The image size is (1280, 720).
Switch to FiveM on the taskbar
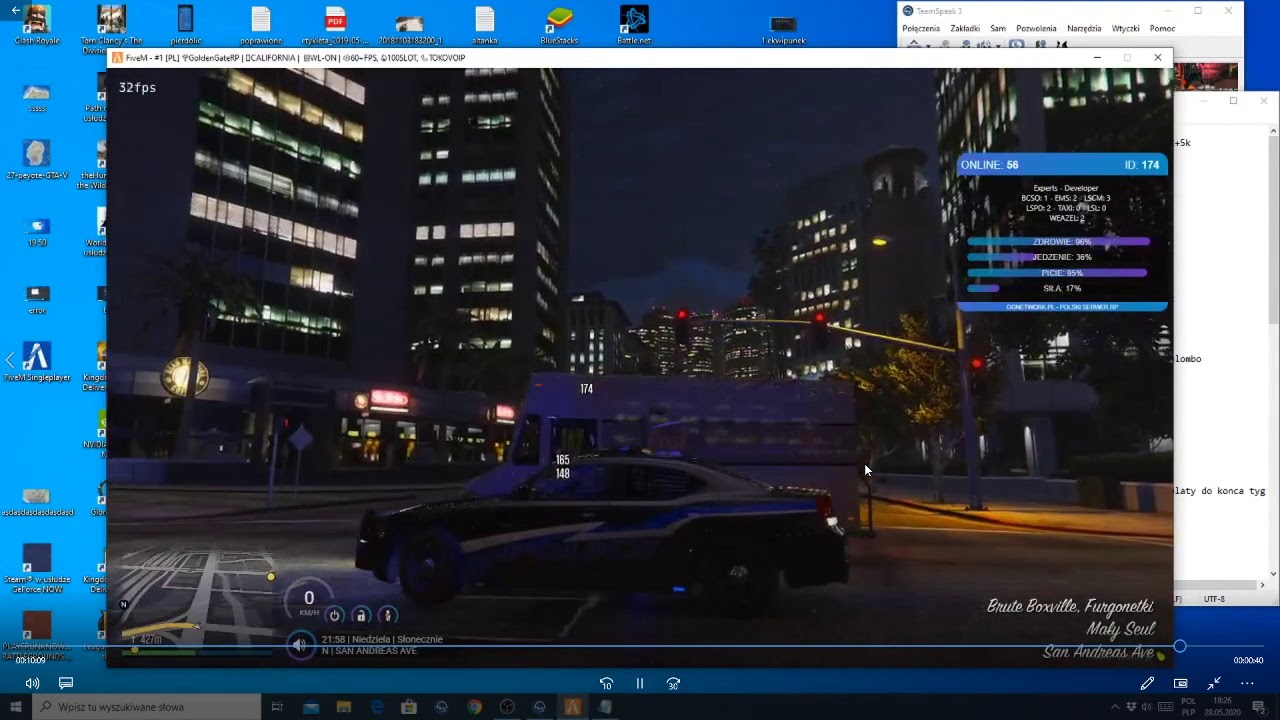(572, 707)
